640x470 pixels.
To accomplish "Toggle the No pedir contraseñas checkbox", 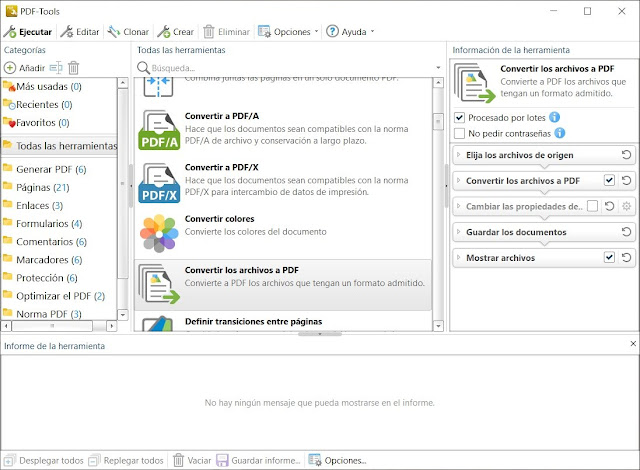I will pyautogui.click(x=460, y=133).
